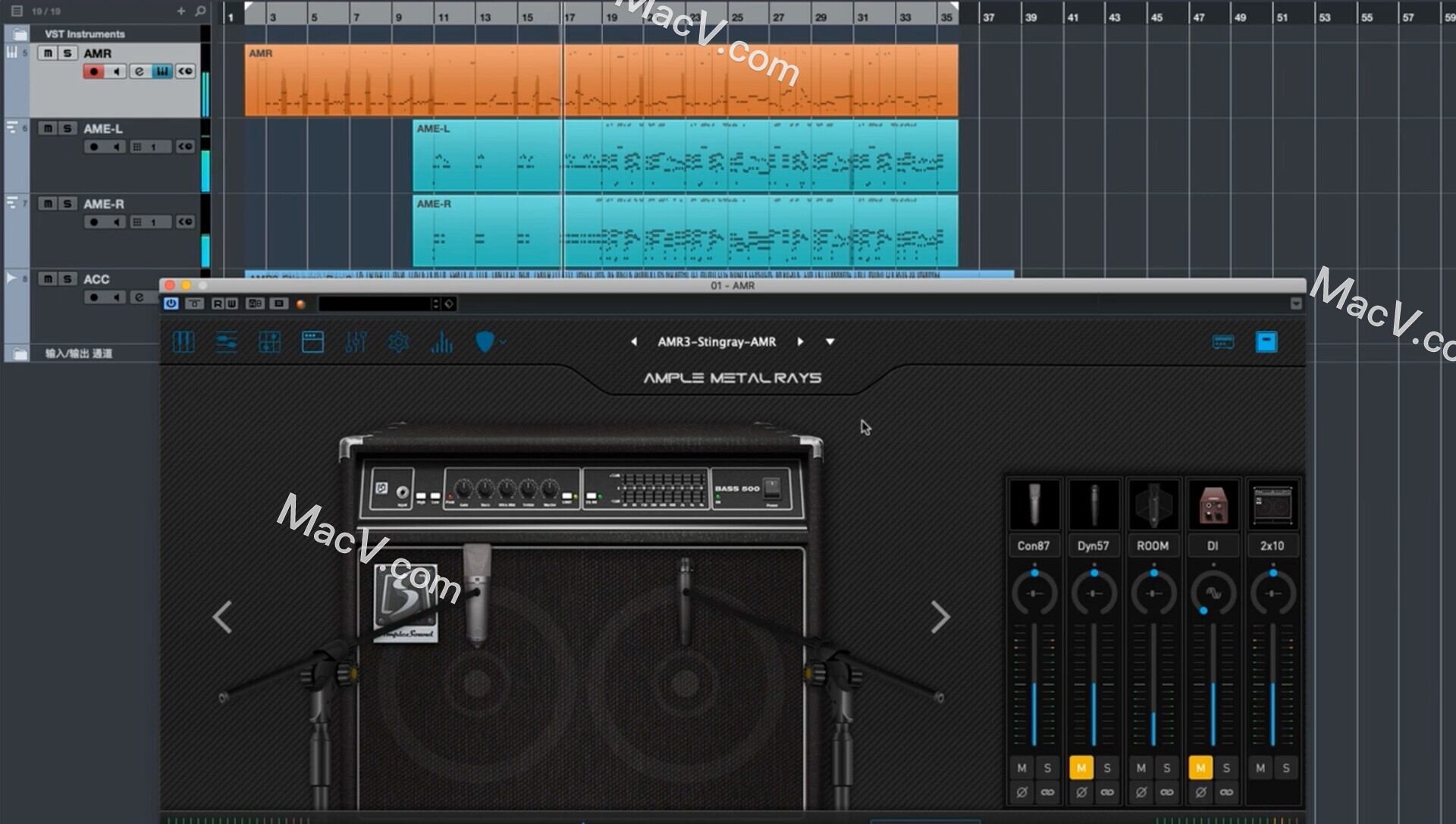Click the Dyn57 microphone thumbnail
Viewport: 1456px width, 824px height.
click(x=1094, y=505)
